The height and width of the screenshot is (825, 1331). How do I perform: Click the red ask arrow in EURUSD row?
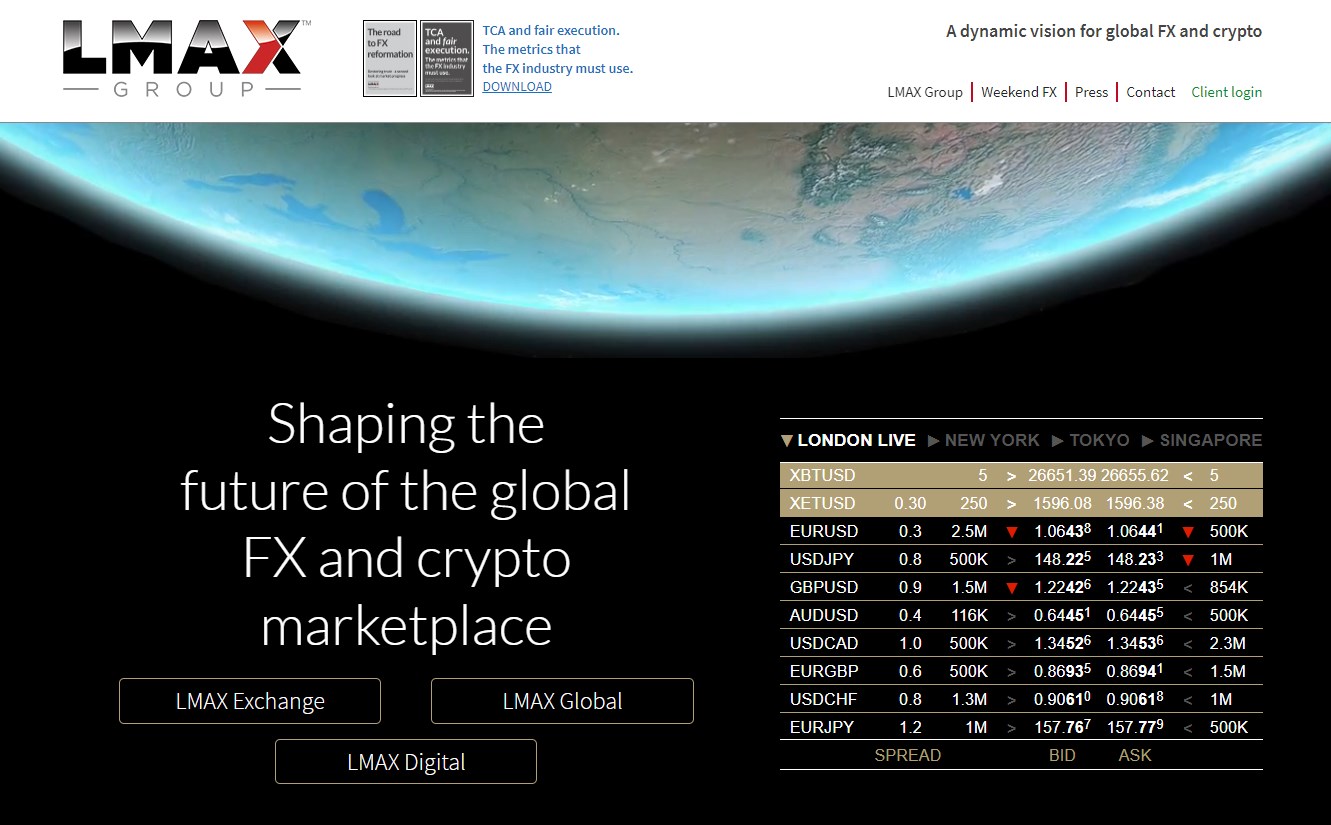[1188, 532]
